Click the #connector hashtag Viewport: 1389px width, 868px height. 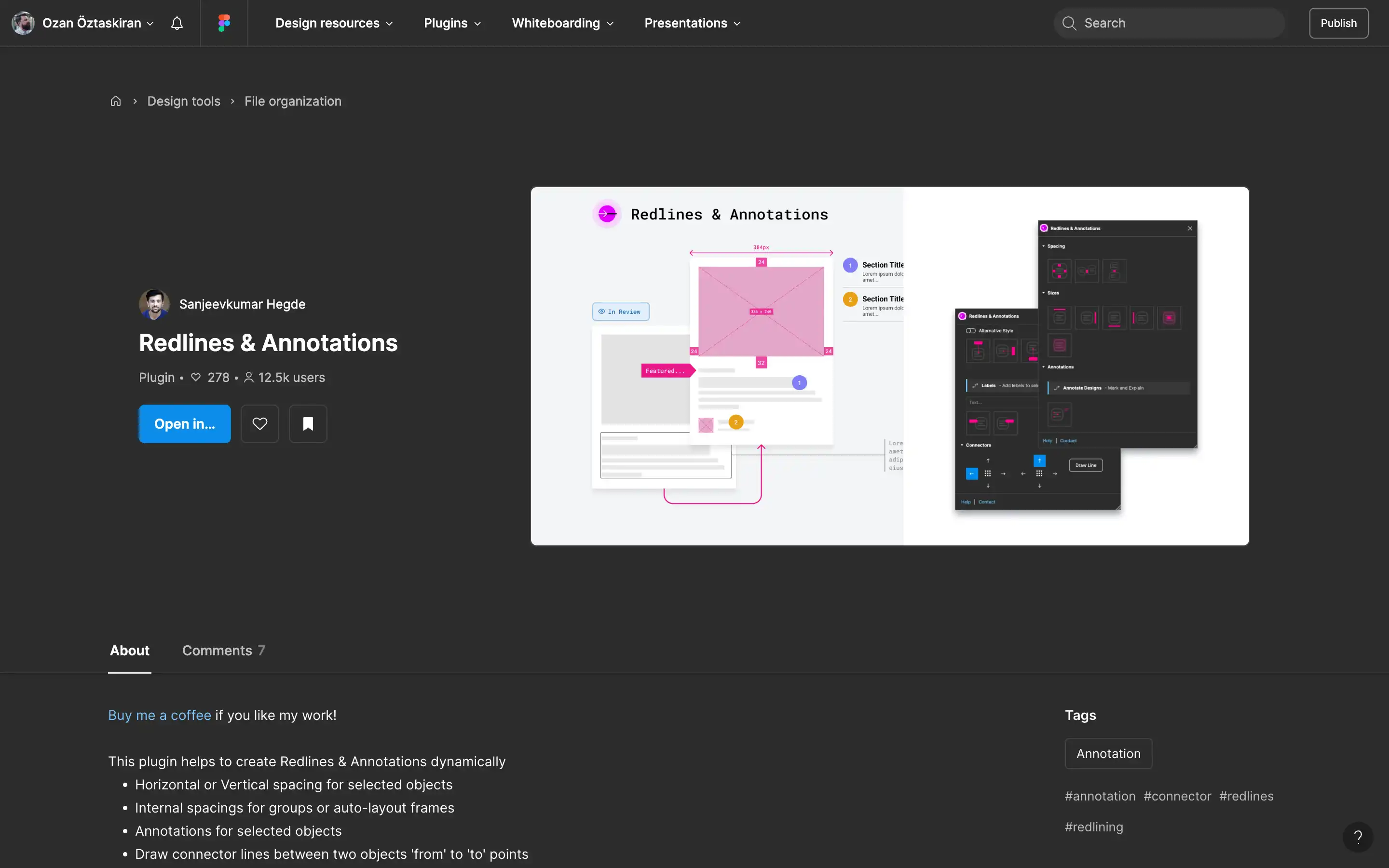click(x=1177, y=796)
